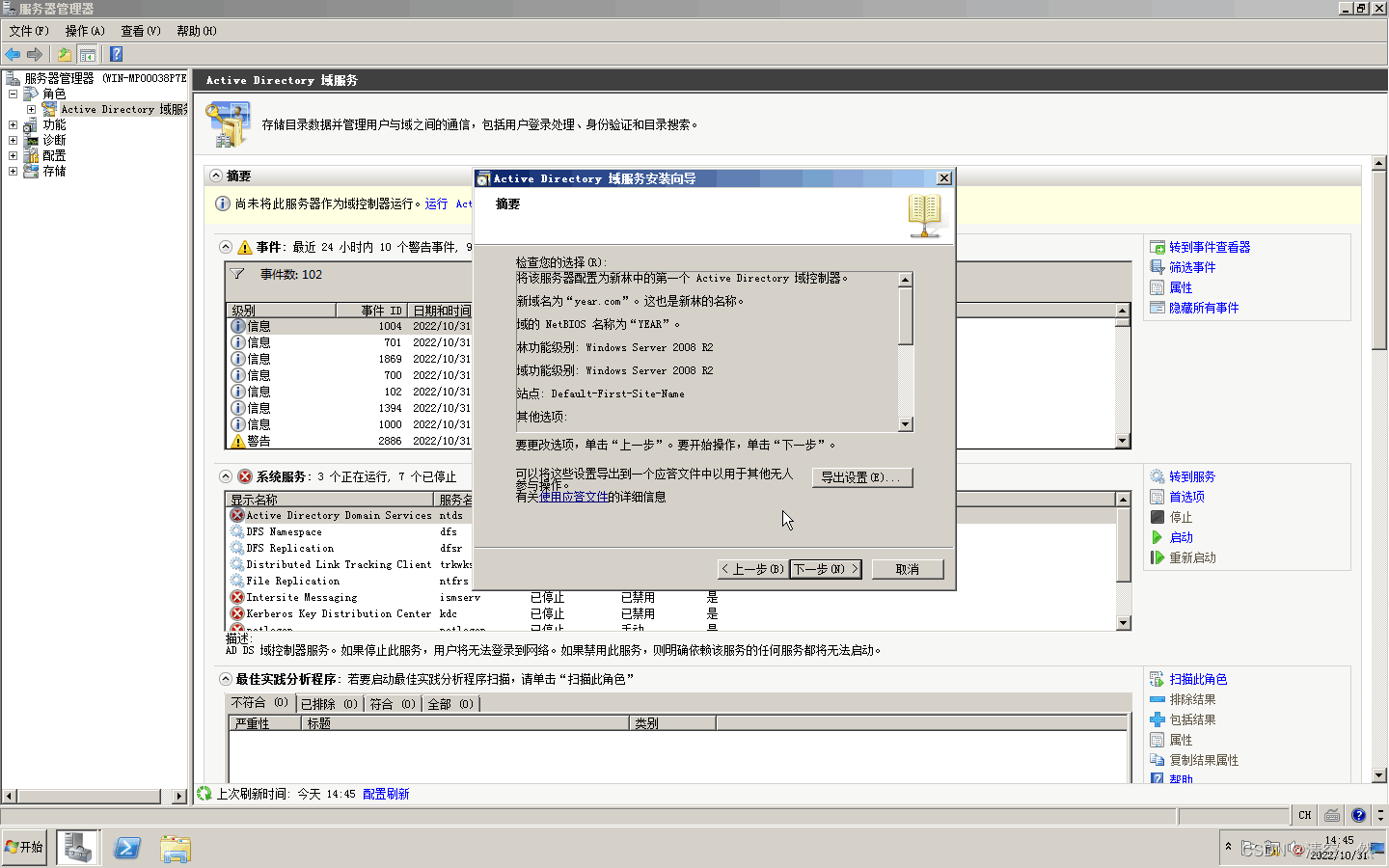Click 取消 in the wizard
The height and width of the screenshot is (868, 1389).
(908, 569)
